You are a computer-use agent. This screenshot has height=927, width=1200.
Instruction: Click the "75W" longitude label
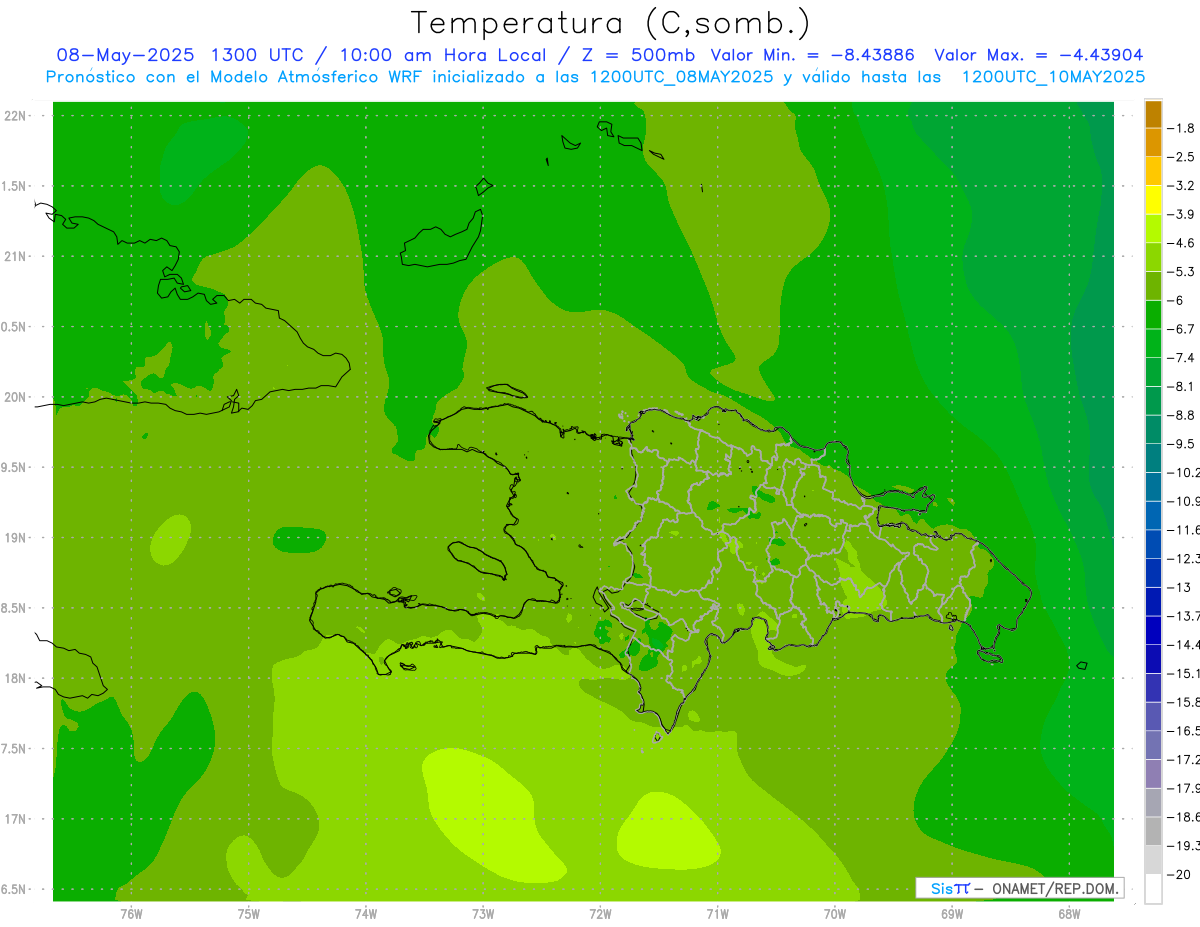click(x=249, y=914)
